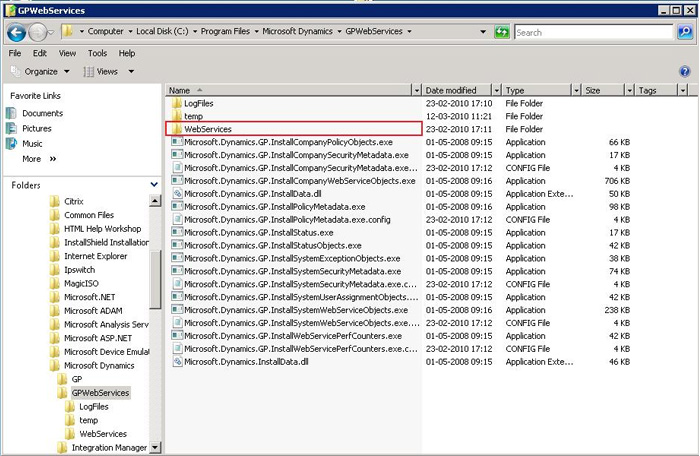
Task: Select Microsoft ASP.NET in folder tree
Action: pos(98,338)
